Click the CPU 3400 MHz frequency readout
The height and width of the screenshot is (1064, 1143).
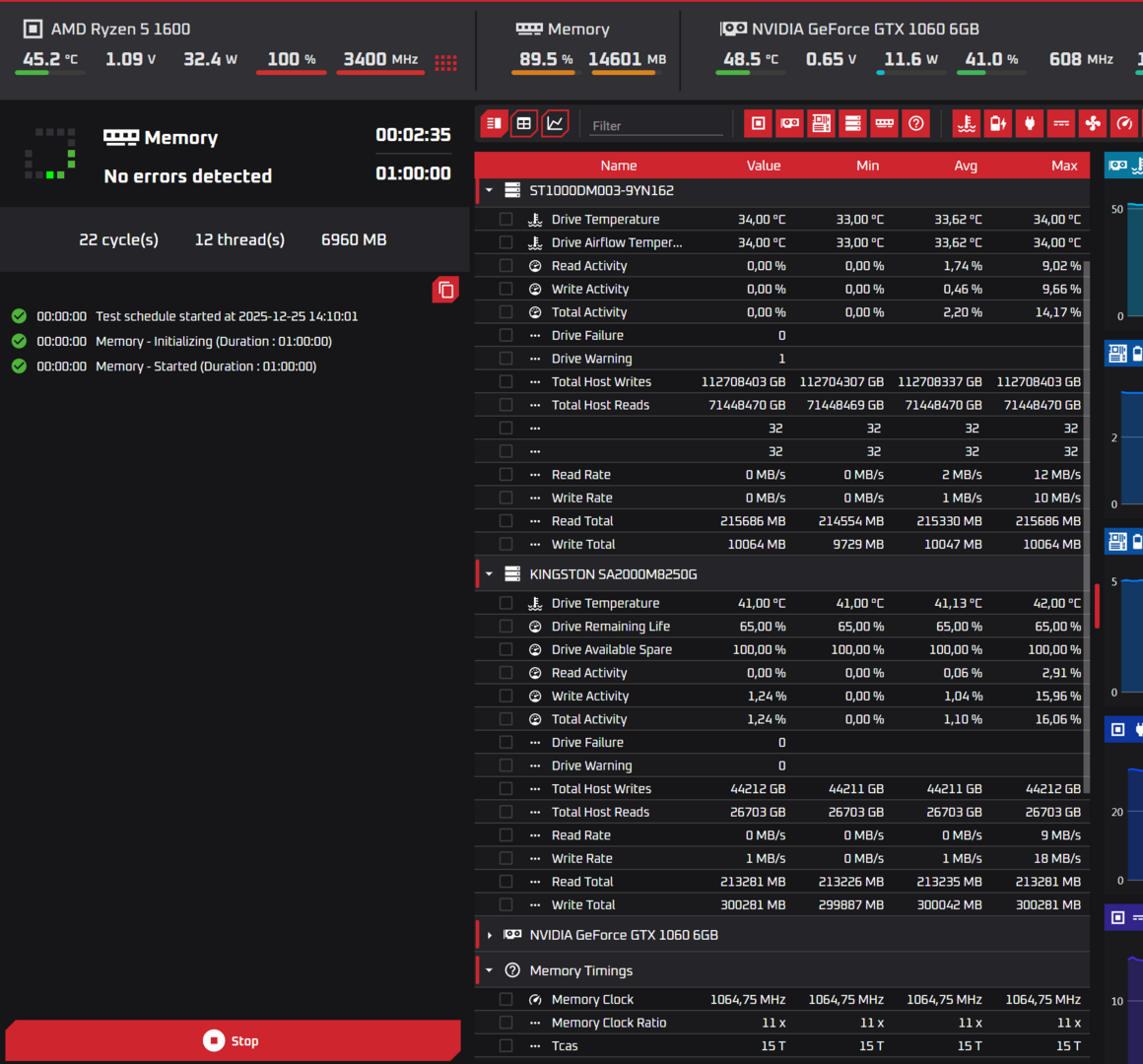coord(380,59)
